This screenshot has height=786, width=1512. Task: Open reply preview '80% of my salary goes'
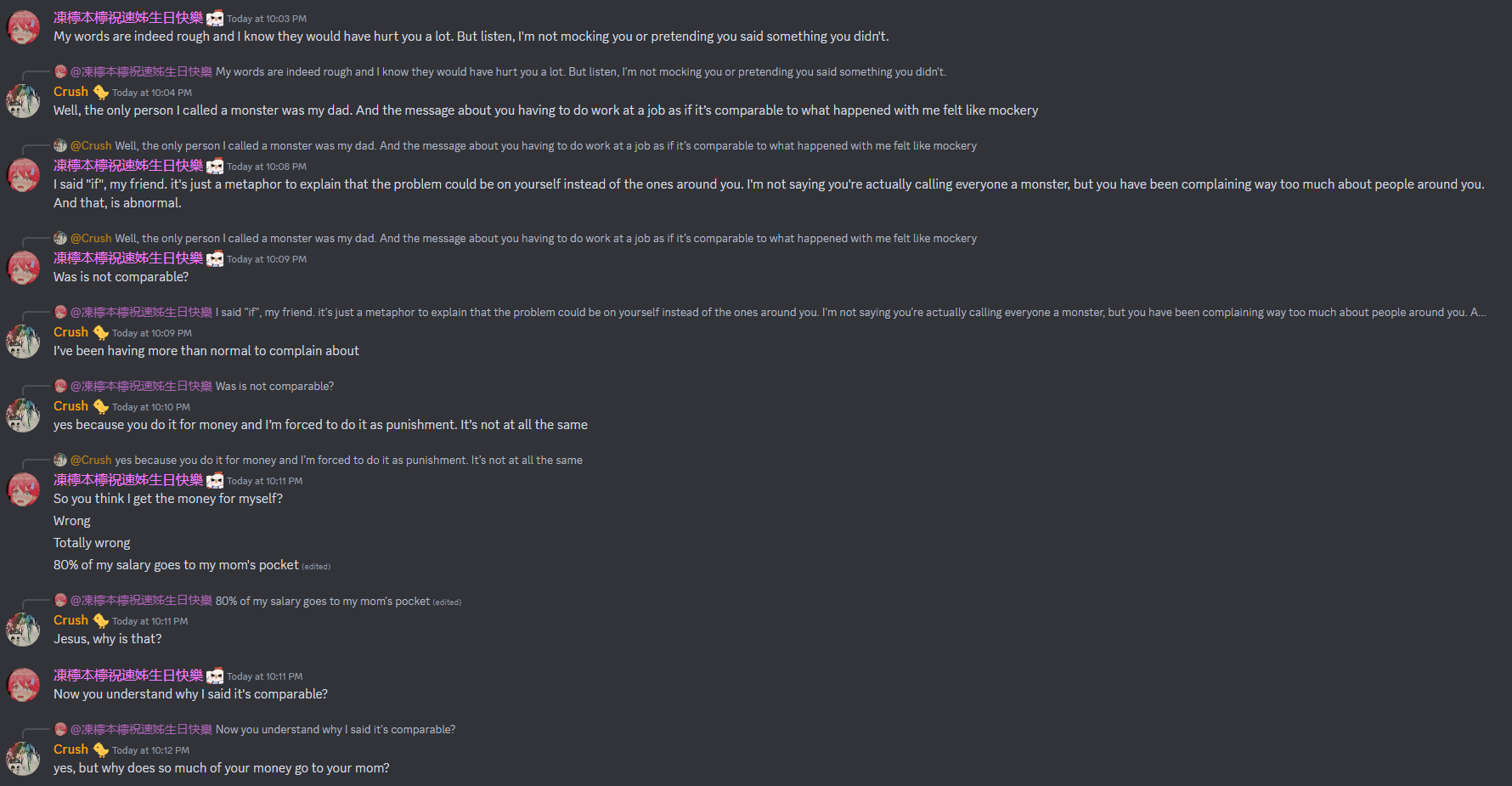[x=323, y=602]
